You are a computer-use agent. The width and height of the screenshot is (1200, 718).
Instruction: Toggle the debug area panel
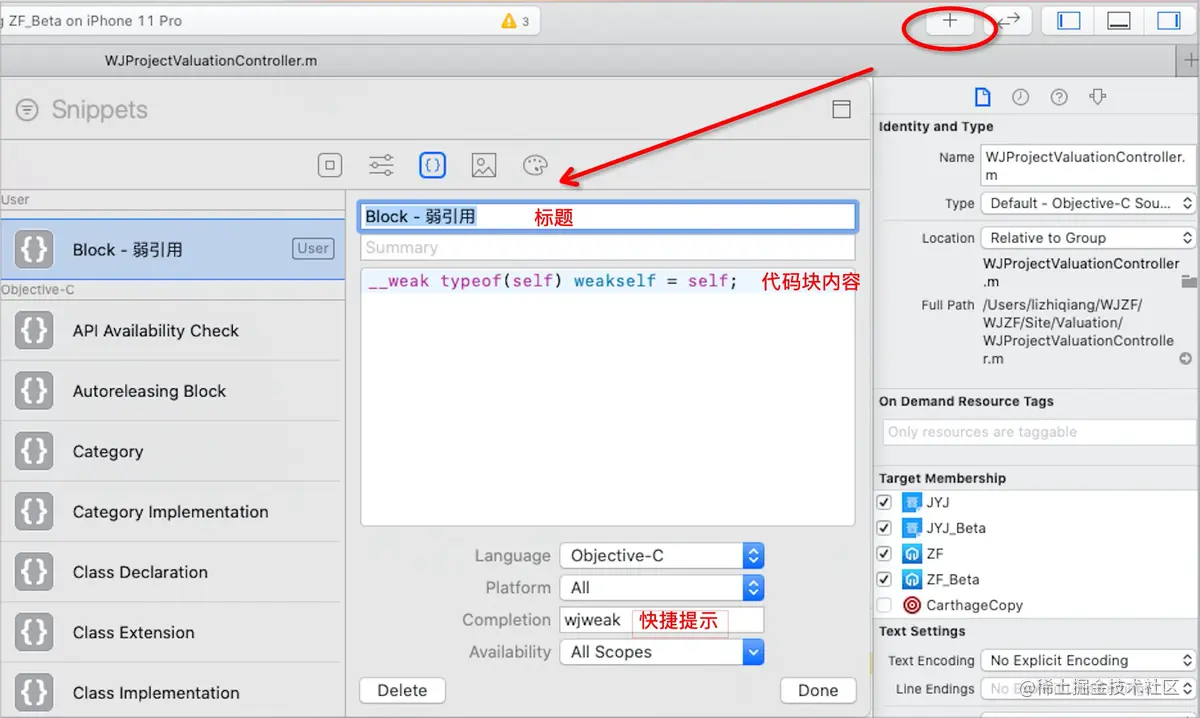coord(1119,21)
